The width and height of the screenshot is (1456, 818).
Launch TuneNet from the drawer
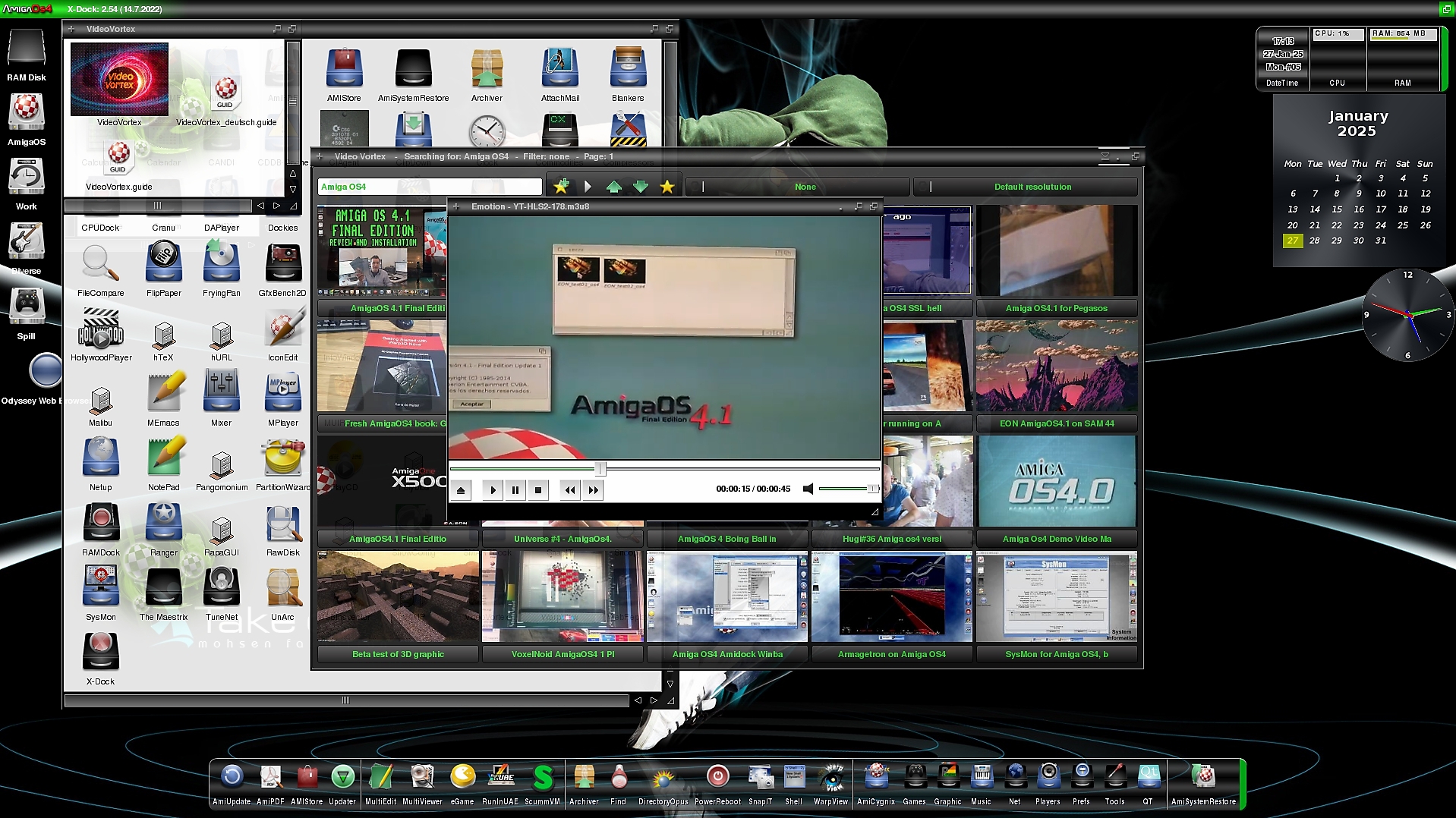pyautogui.click(x=221, y=586)
